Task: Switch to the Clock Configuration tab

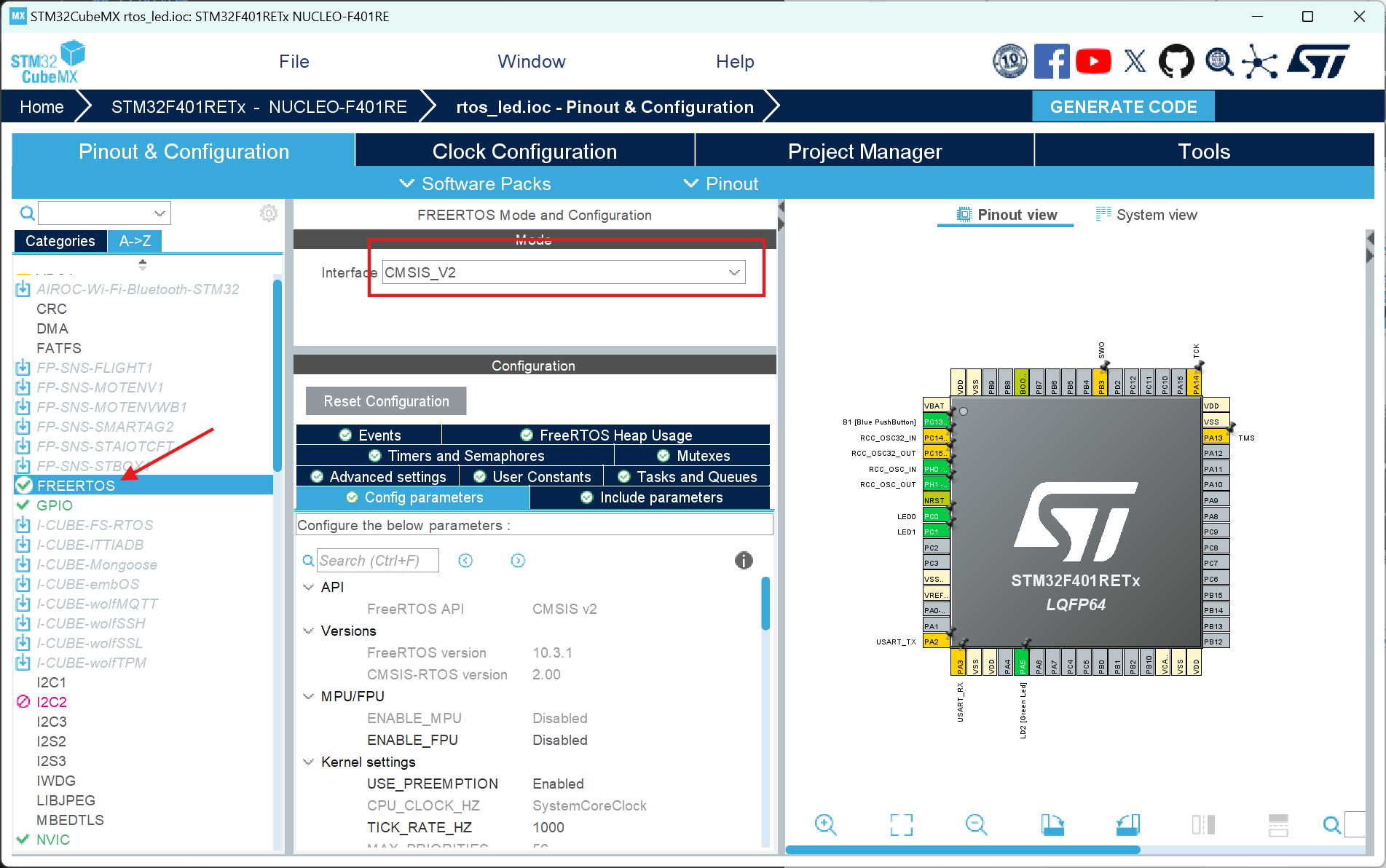Action: tap(524, 151)
